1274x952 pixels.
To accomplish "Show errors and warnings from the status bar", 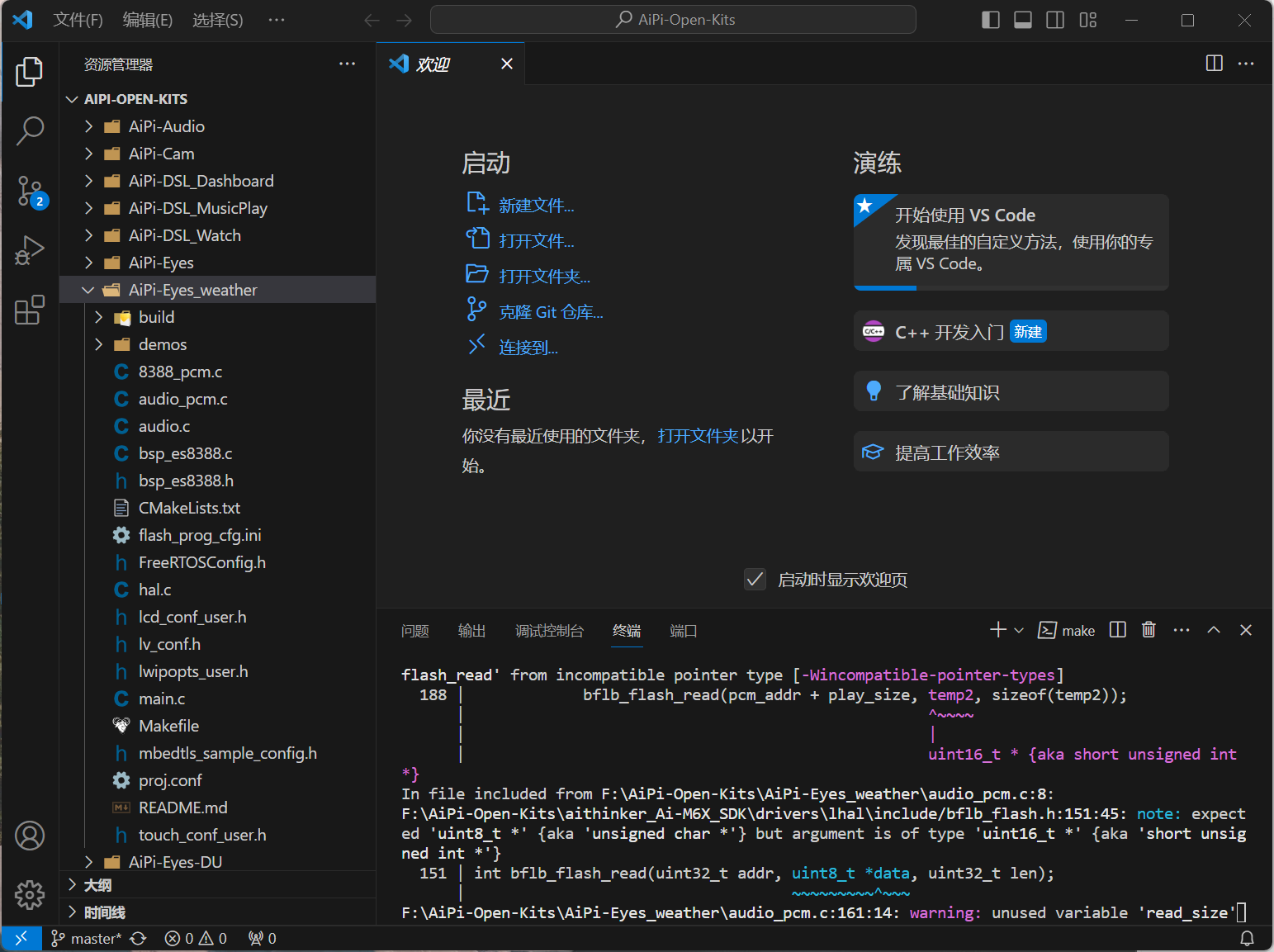I will coord(196,938).
